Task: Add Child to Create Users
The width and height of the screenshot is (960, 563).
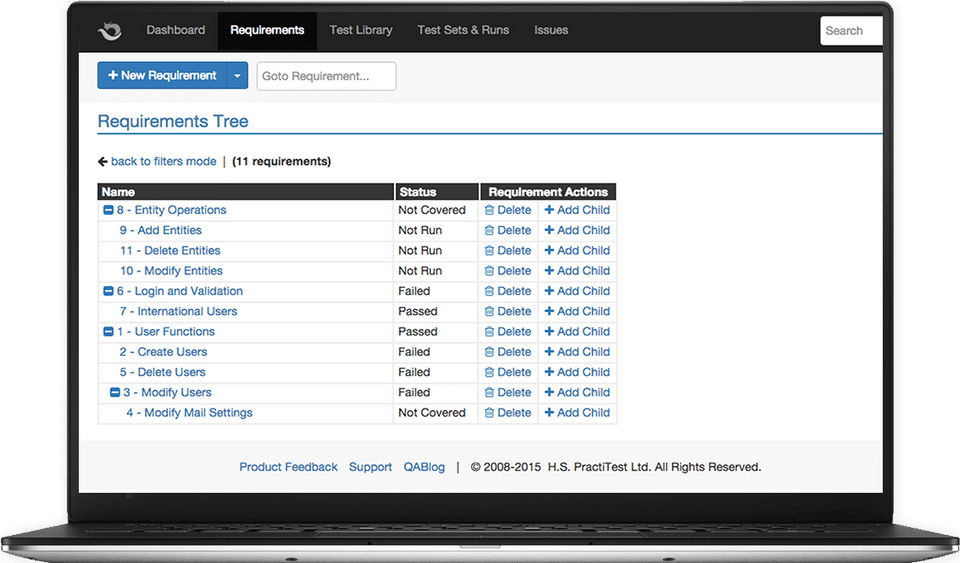Action: pyautogui.click(x=577, y=352)
